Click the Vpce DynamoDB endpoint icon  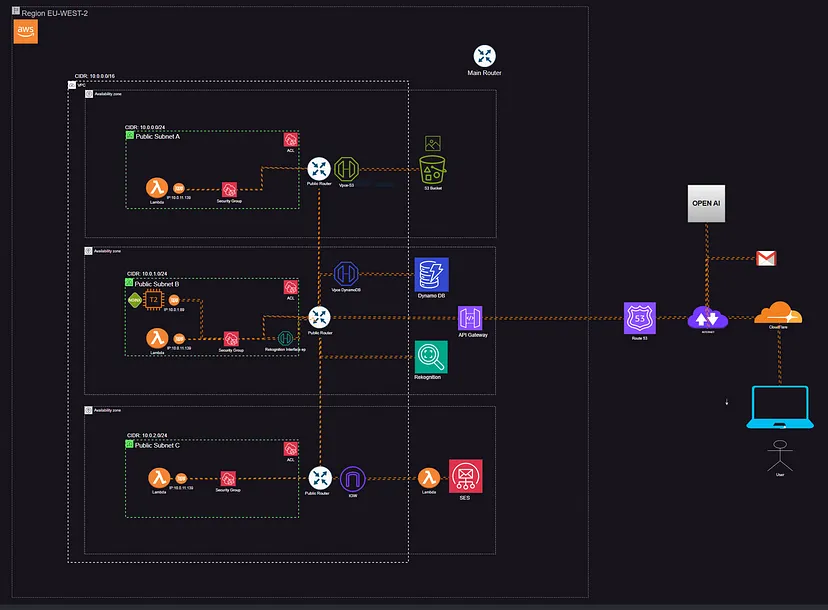point(346,274)
